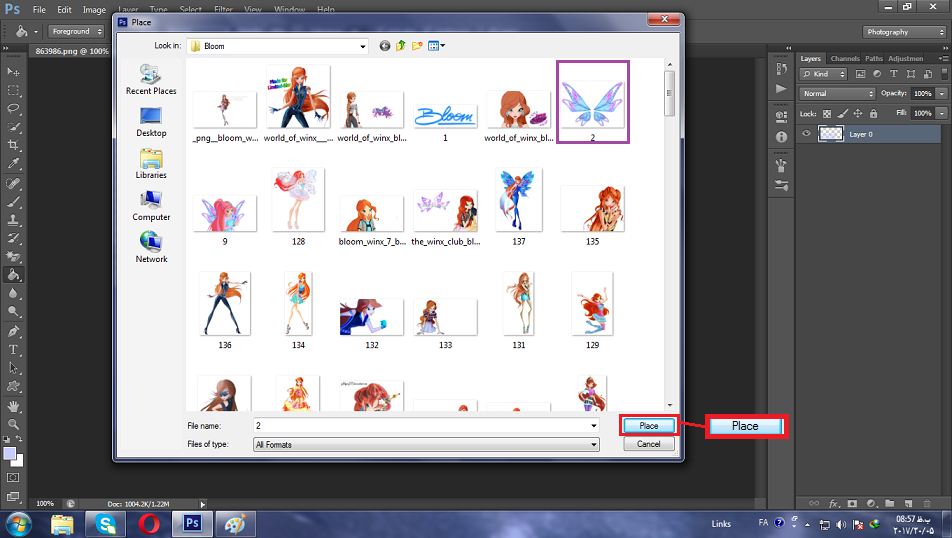Toggle filter for adjustment layers
The height and width of the screenshot is (538, 952).
[x=877, y=74]
